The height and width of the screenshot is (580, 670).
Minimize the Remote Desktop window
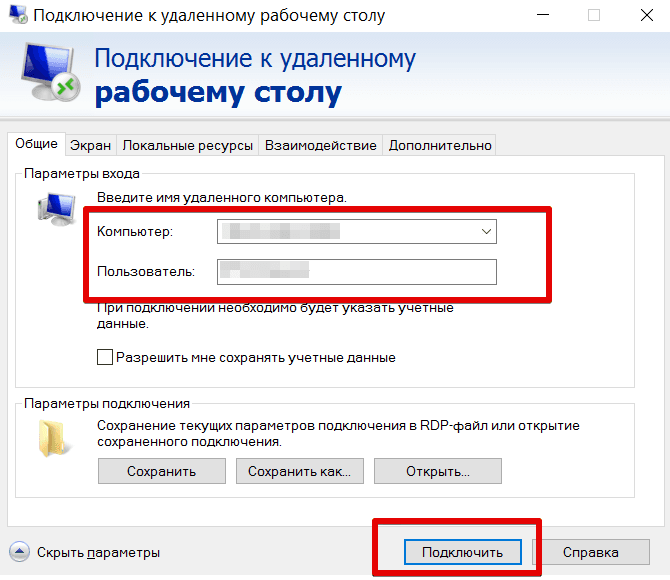point(543,15)
